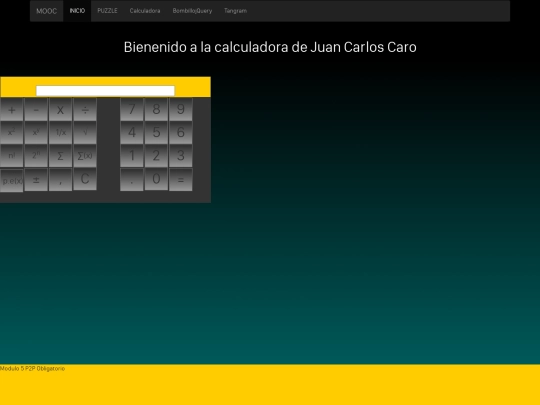Go to the Tangram tab
The width and height of the screenshot is (540, 405).
click(x=235, y=11)
